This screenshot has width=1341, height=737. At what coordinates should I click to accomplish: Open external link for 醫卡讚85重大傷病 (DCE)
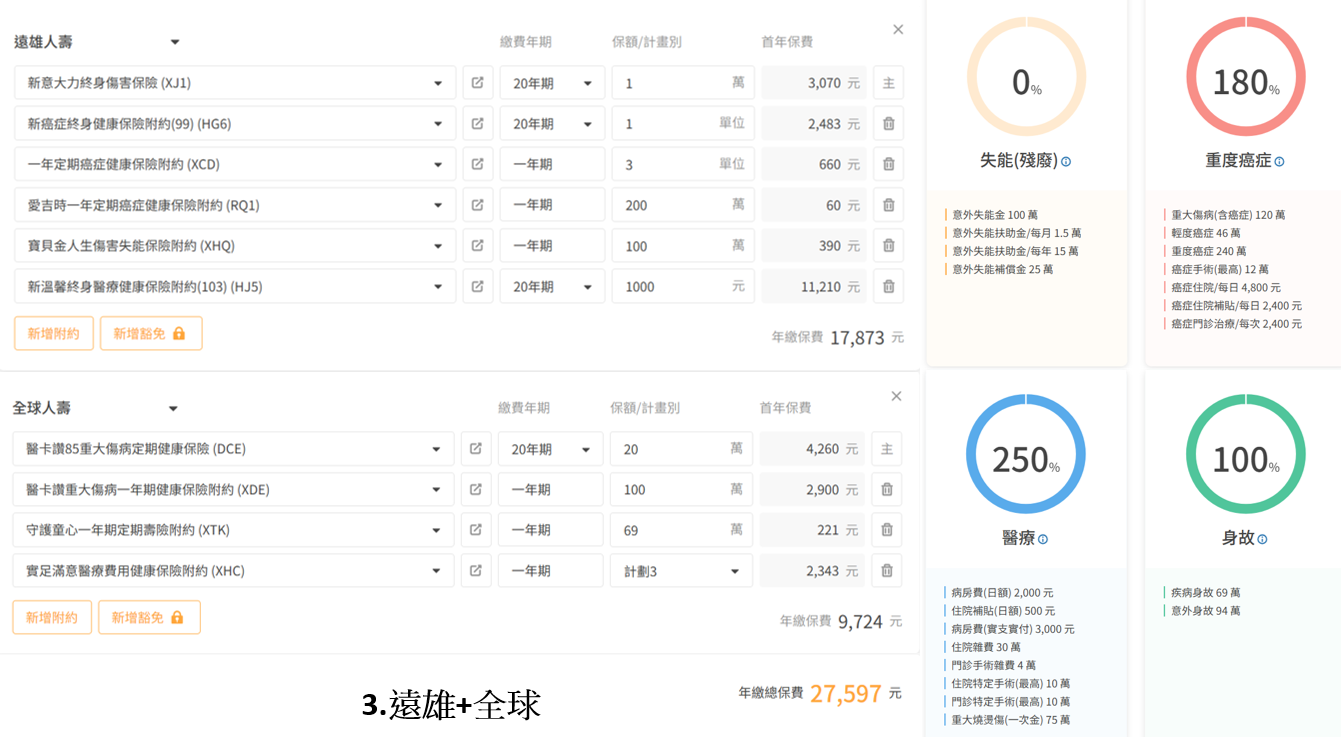tap(476, 449)
